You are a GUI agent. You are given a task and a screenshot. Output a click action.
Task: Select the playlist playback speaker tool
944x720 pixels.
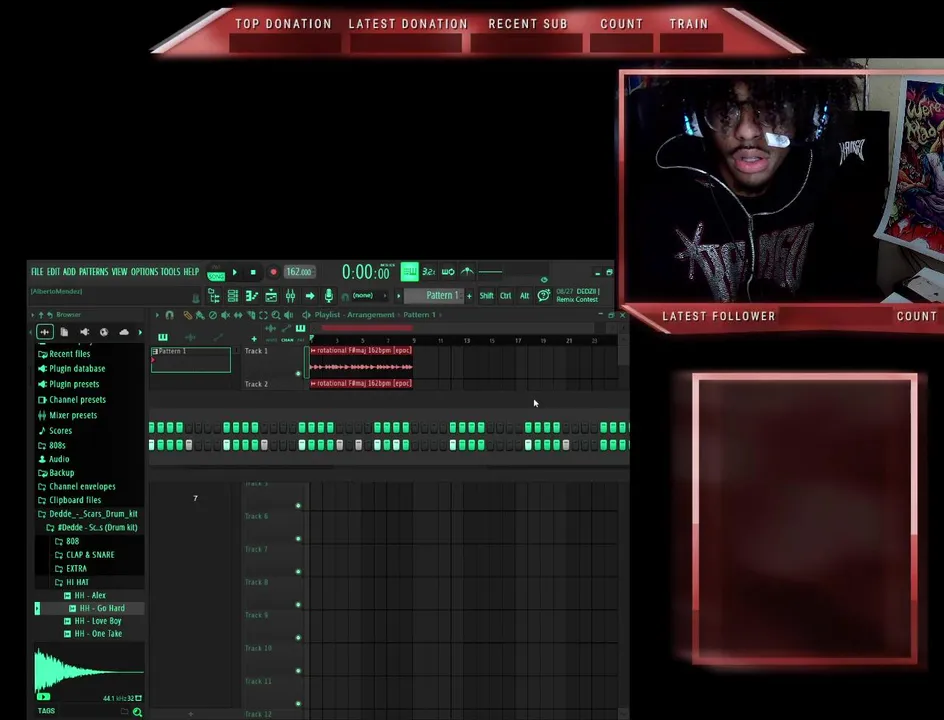pyautogui.click(x=288, y=315)
